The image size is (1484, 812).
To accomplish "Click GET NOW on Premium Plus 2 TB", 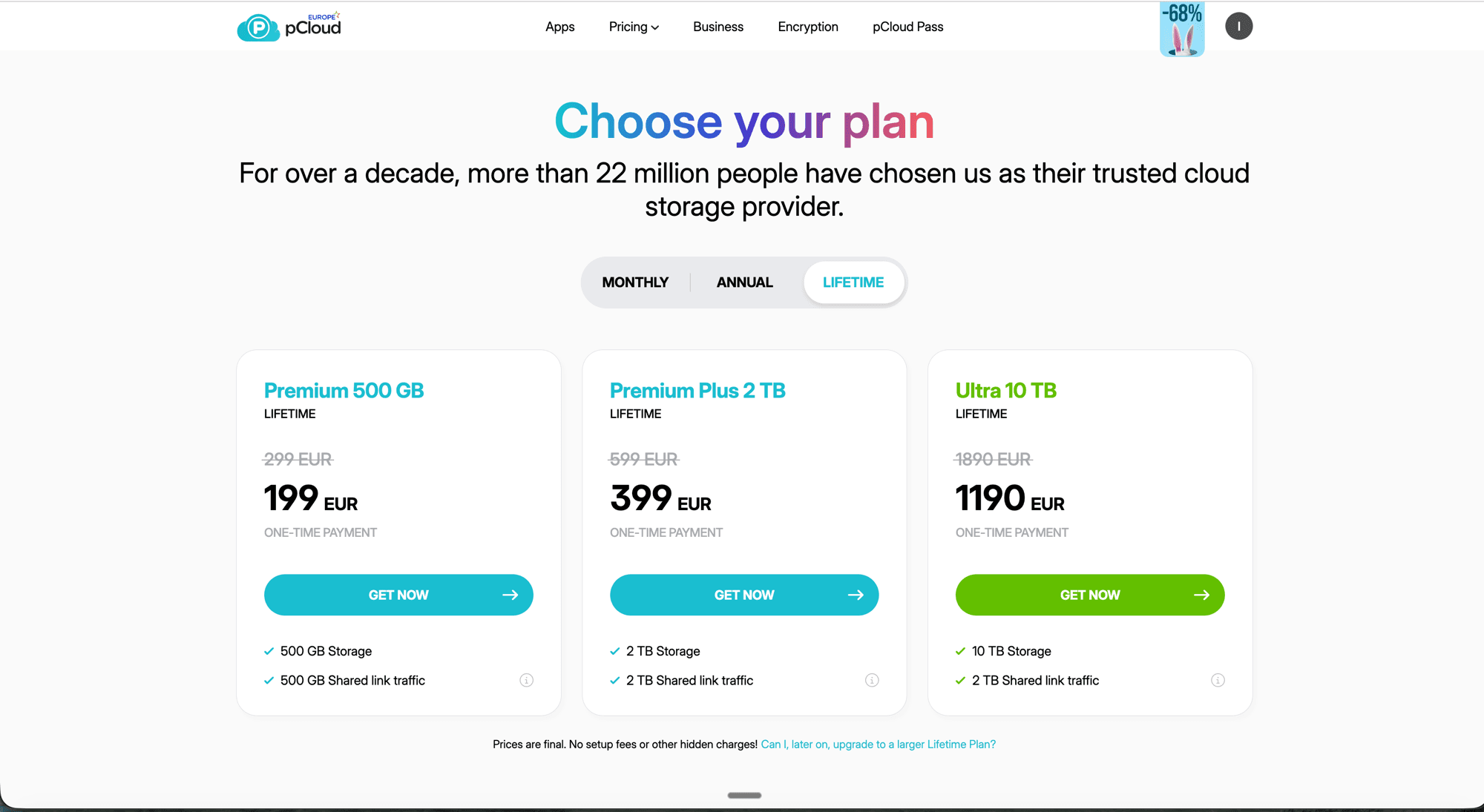I will (x=744, y=595).
